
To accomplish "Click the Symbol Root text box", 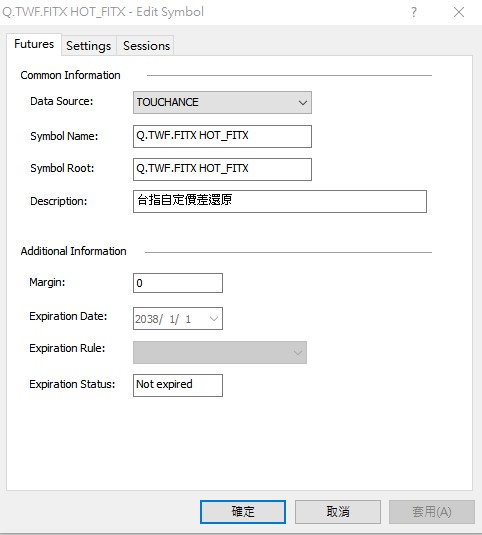I will tap(222, 169).
